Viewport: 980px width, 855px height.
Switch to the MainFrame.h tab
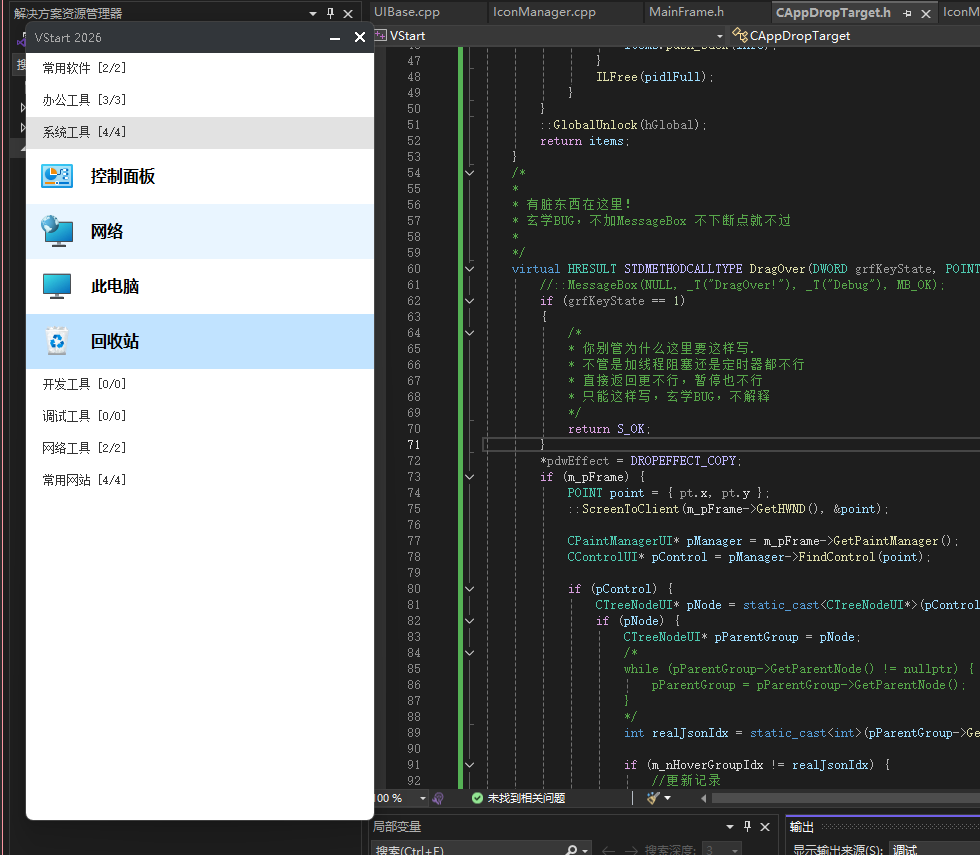tap(686, 12)
